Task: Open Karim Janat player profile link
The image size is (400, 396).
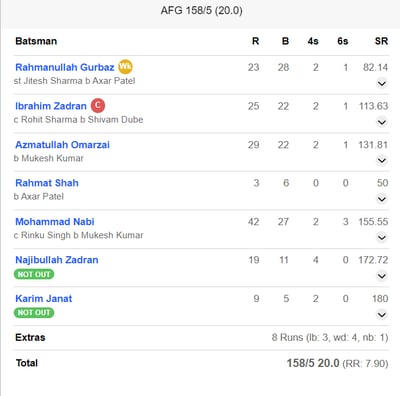Action: coord(44,299)
